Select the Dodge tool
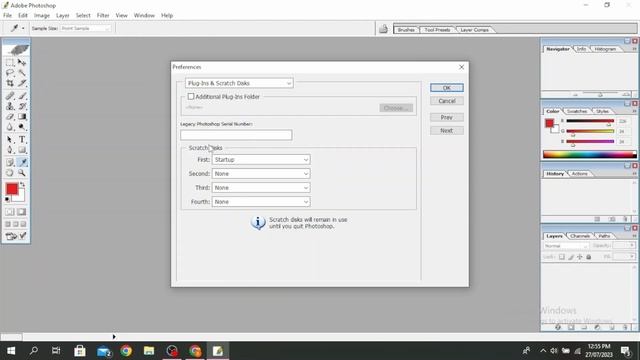Screen dimensions: 640x360 [22, 127]
